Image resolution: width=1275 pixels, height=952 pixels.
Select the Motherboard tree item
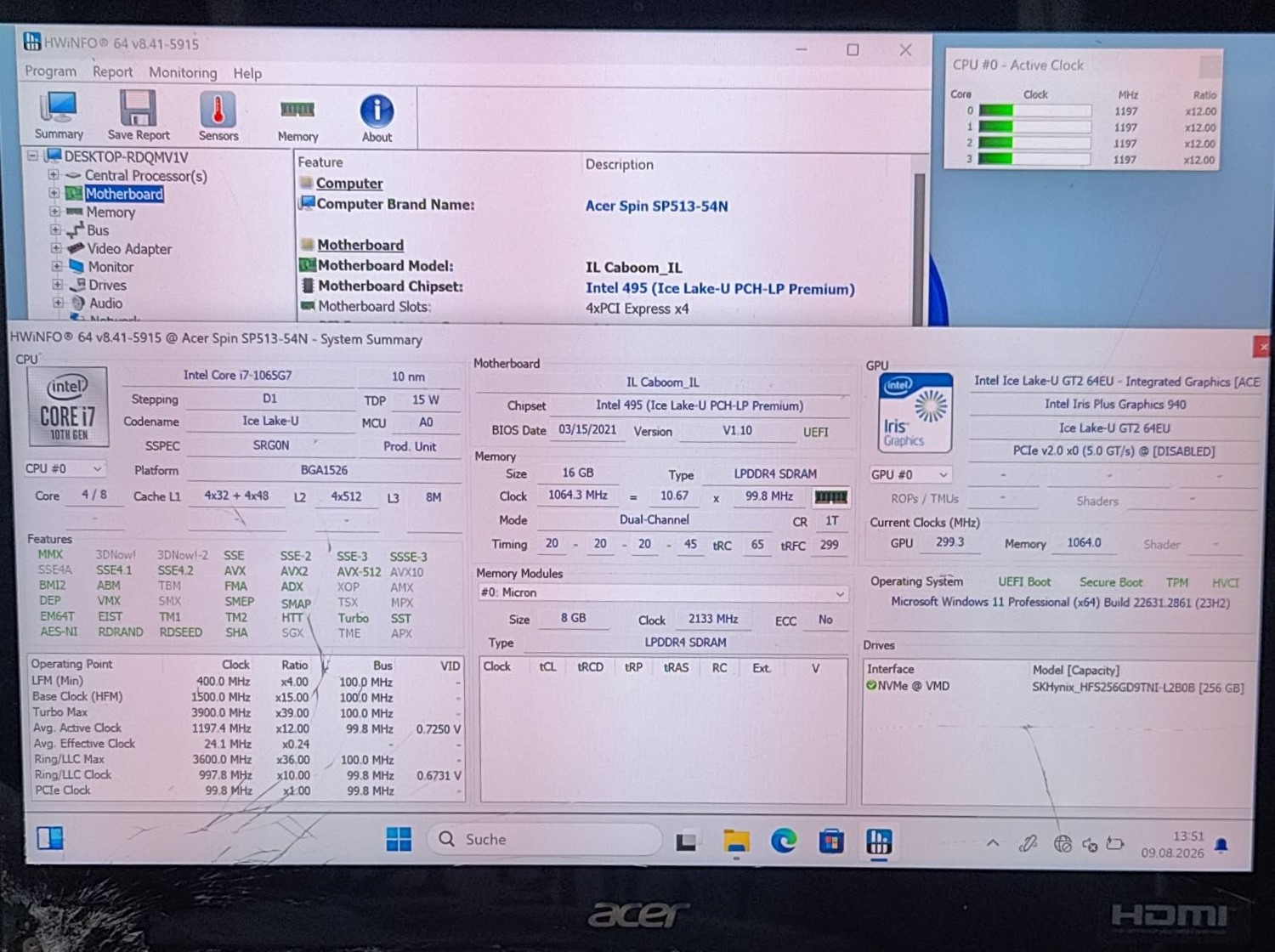click(124, 194)
